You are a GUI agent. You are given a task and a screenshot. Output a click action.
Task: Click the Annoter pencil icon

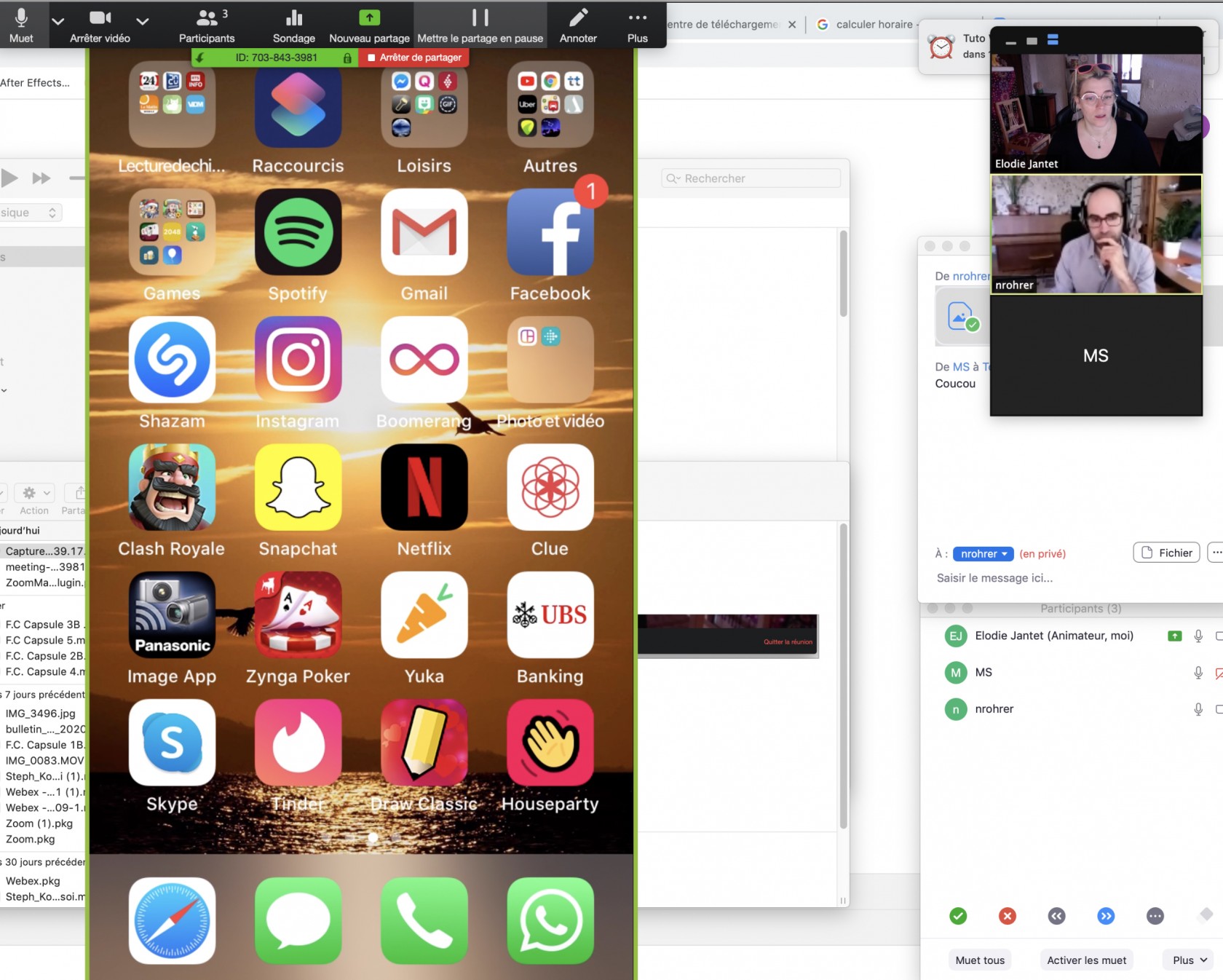(x=578, y=18)
